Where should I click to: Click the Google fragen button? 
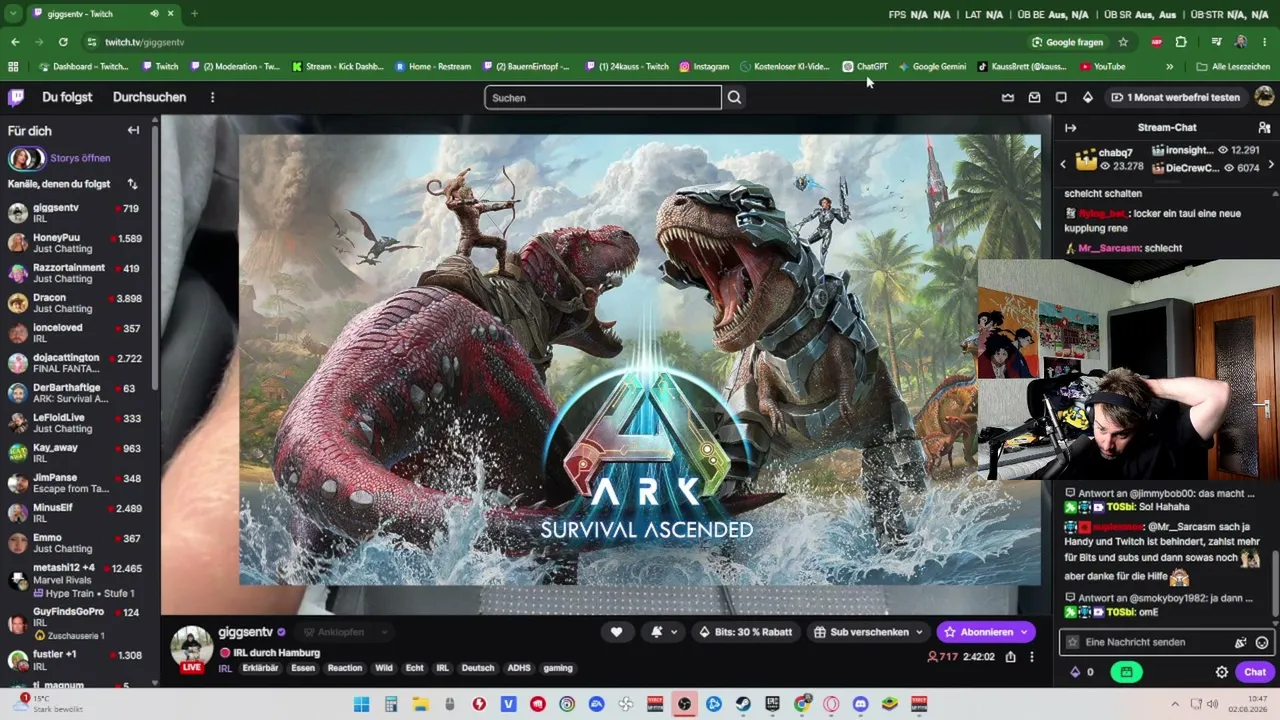tap(1067, 42)
